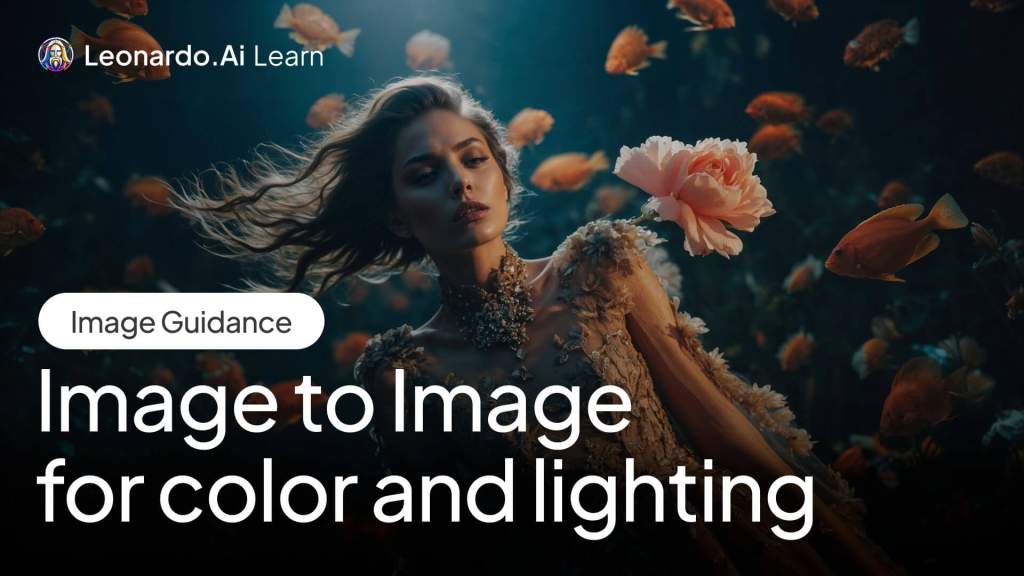The image size is (1024, 576).
Task: Select the Image Guidance pill tag
Action: point(181,322)
